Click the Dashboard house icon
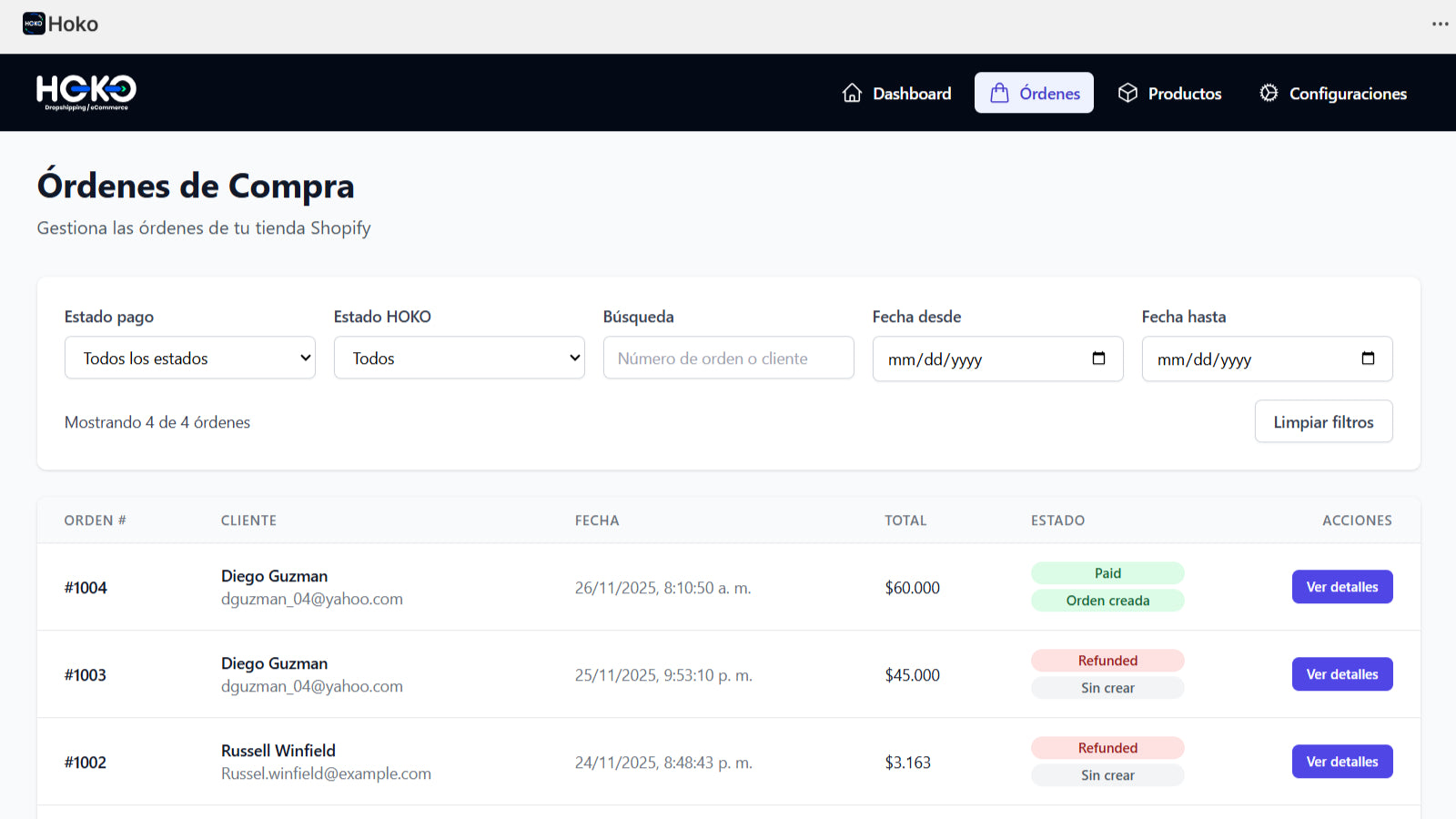 852,93
